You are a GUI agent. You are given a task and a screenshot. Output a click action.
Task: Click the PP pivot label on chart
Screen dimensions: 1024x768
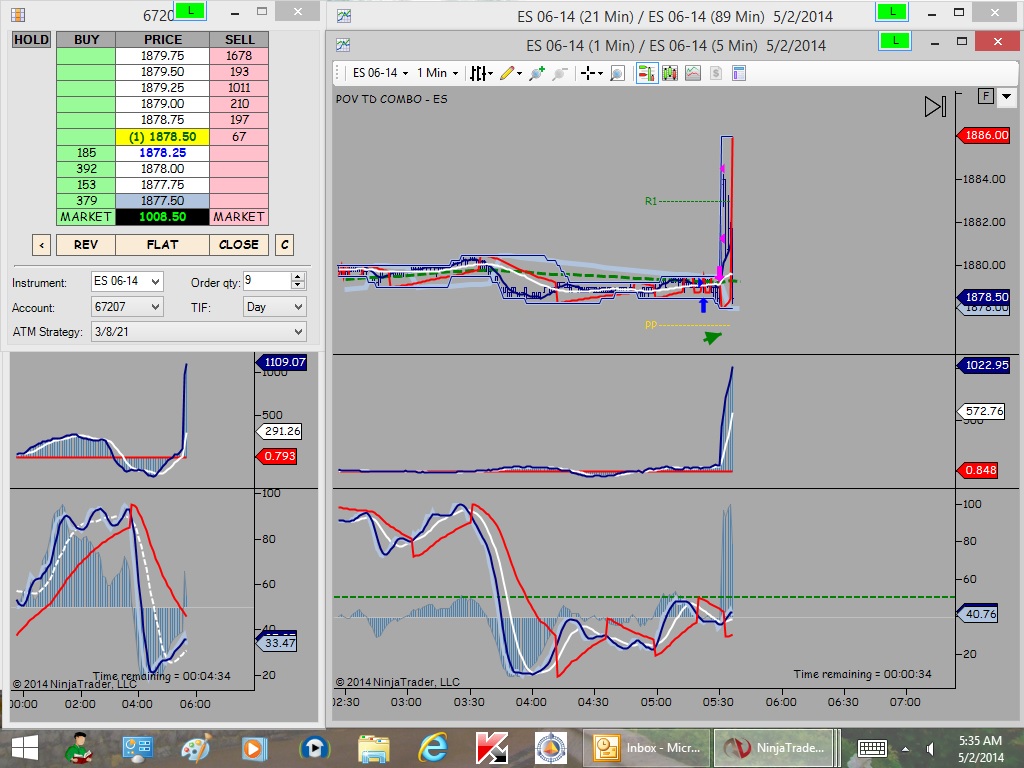click(650, 325)
